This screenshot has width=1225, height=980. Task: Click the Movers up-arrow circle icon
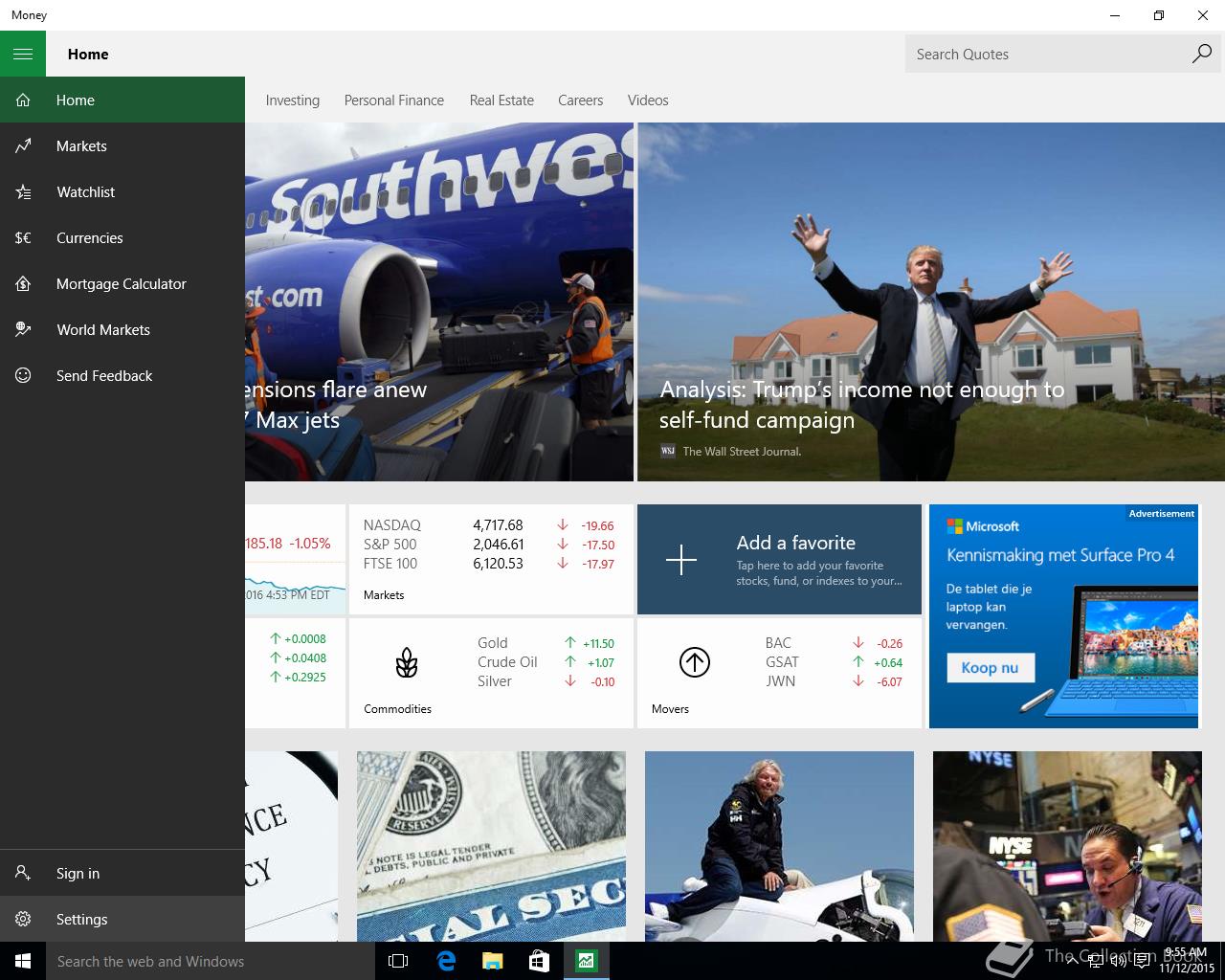695,662
